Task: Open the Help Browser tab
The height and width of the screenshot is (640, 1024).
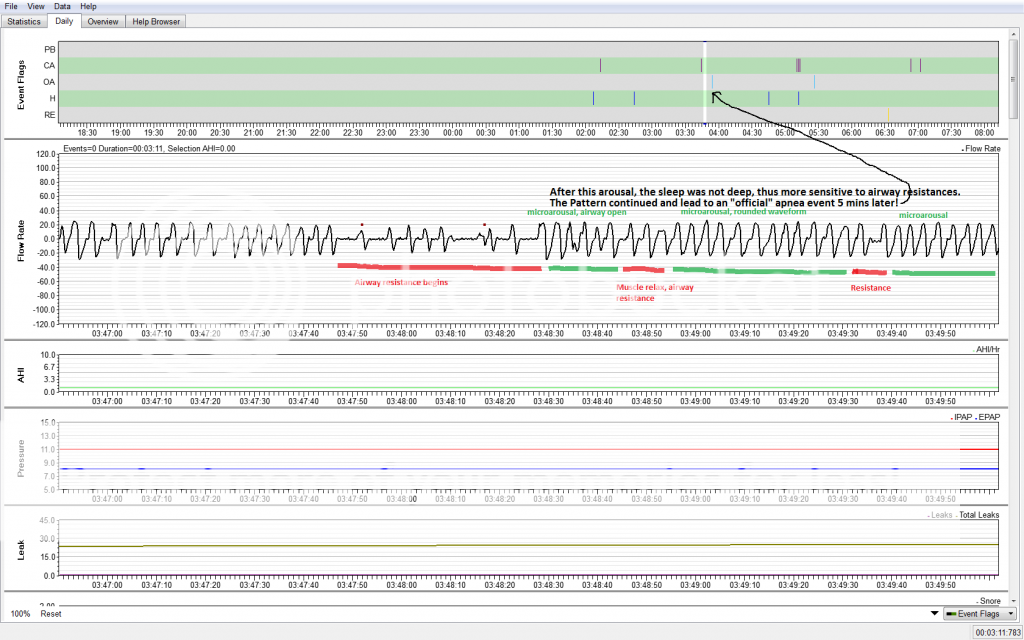Action: [155, 21]
